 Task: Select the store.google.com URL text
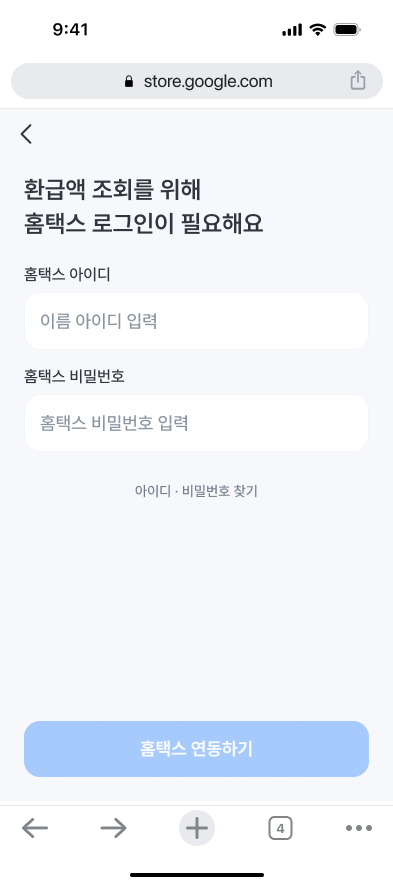point(208,81)
